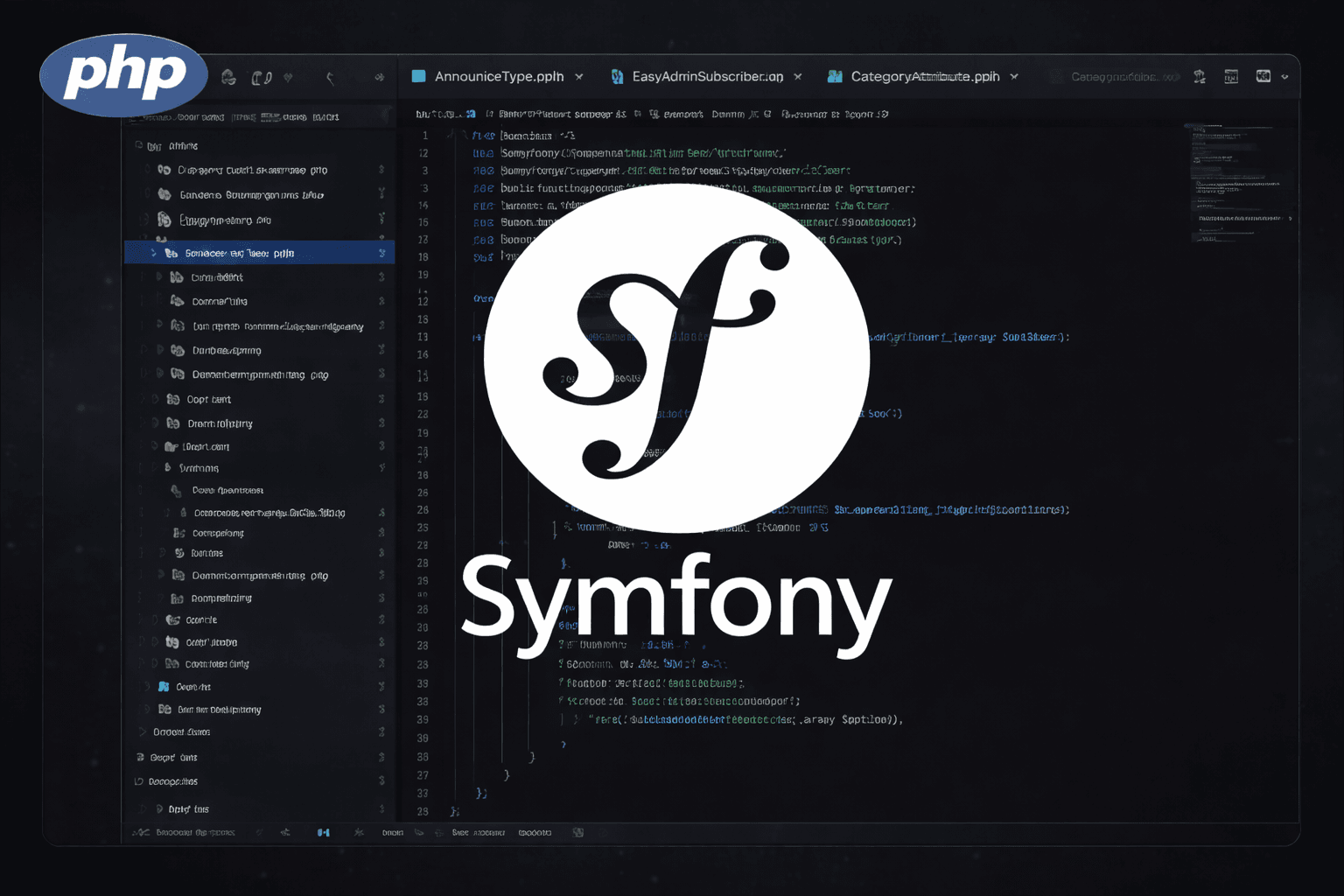Select the split editor icon near top-right toolbar
Screen dimensions: 1344x896
pyautogui.click(x=1231, y=76)
